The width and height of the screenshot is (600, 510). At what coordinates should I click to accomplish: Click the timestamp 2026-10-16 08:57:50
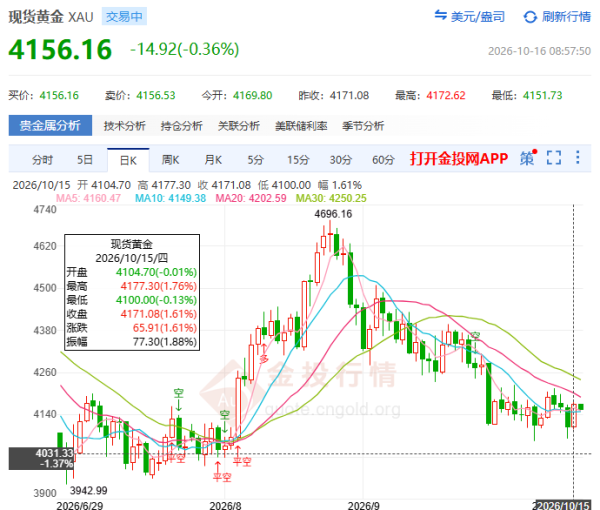click(539, 51)
